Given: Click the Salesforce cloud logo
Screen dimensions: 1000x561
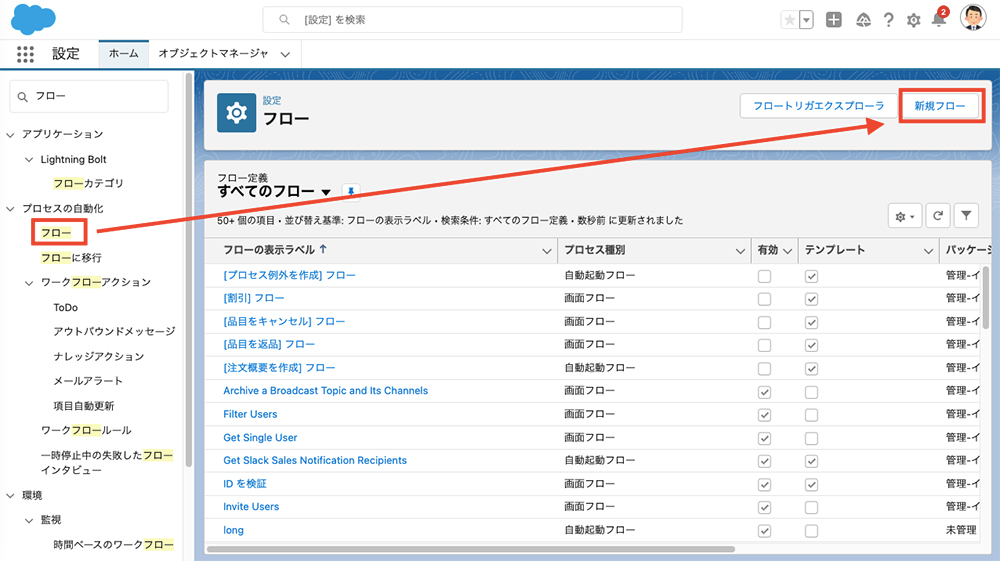Looking at the screenshot, I should [x=33, y=18].
